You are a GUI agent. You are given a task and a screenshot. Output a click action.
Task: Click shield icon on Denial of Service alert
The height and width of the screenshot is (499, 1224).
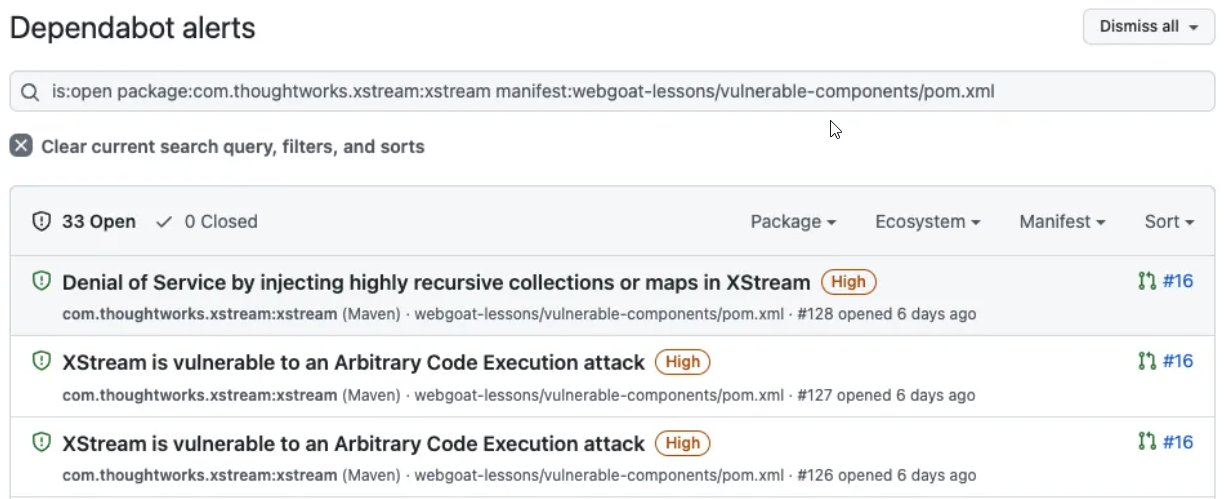(41, 282)
